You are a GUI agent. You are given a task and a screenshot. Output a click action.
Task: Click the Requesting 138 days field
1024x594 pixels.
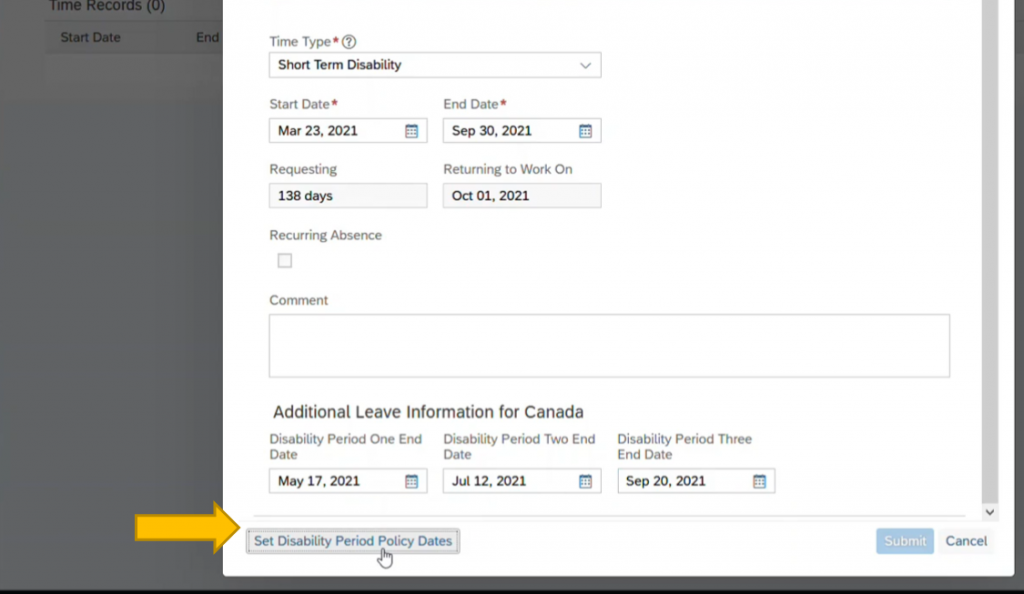(x=348, y=196)
